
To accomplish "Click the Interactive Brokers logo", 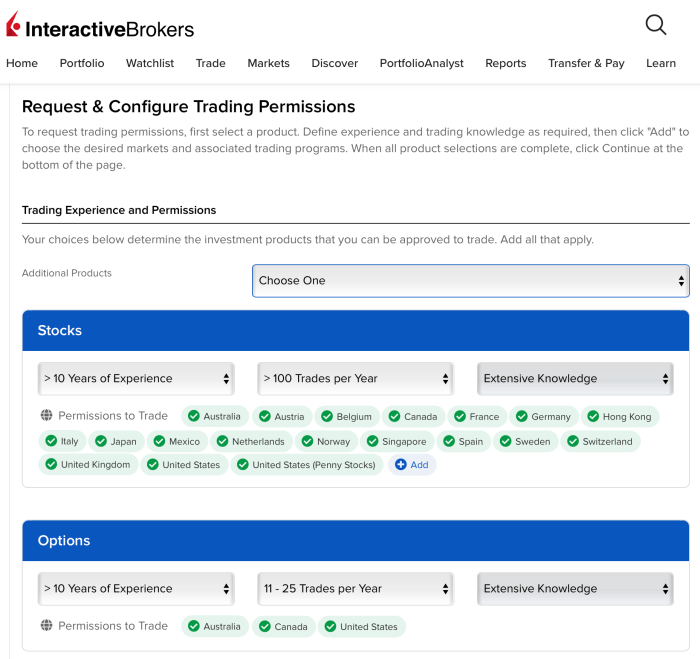I will (100, 25).
